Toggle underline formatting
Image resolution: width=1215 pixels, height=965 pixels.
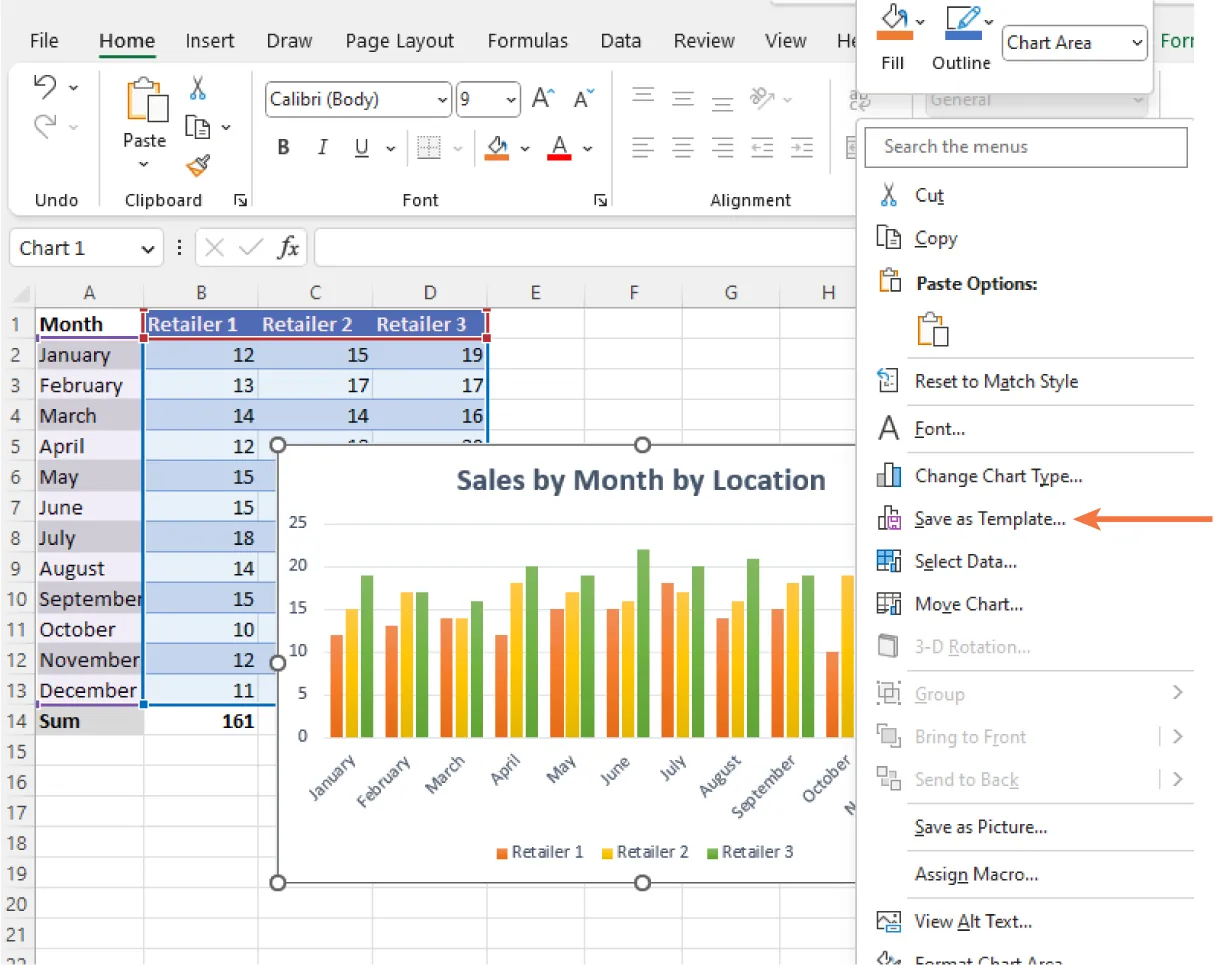pos(360,147)
